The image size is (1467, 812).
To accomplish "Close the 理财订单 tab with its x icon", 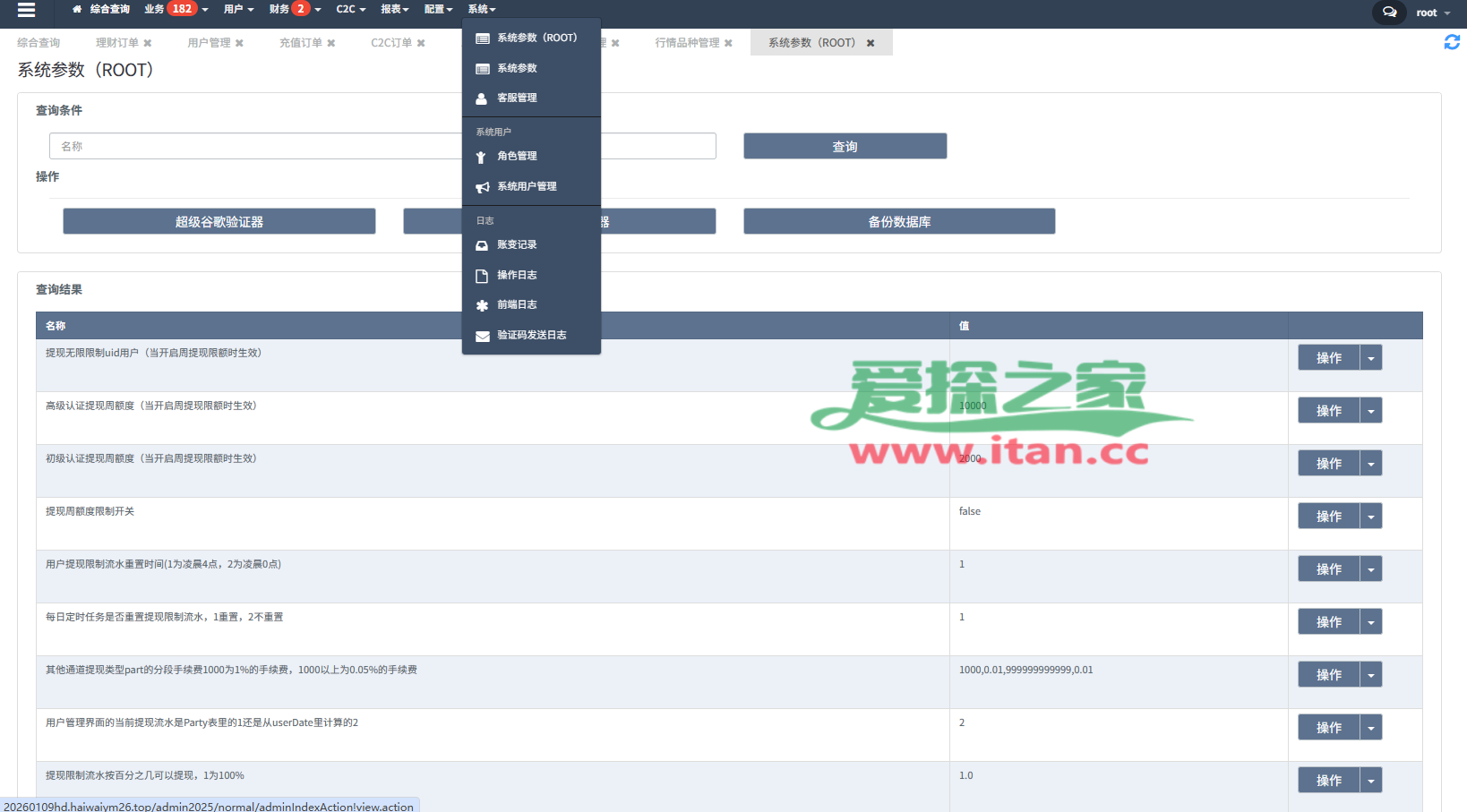I will 148,43.
